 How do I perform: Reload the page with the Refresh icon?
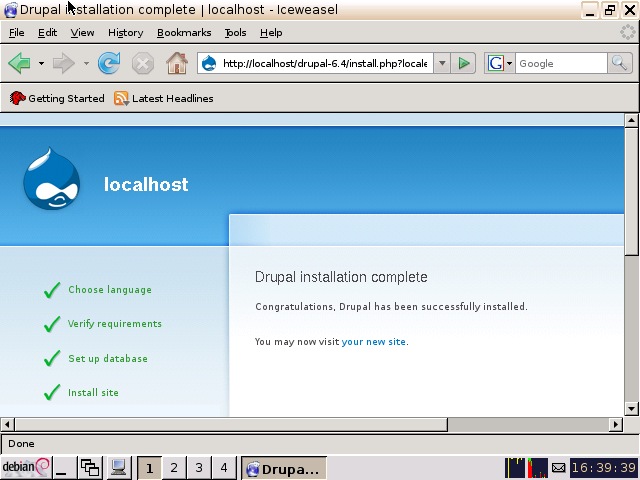(x=109, y=63)
